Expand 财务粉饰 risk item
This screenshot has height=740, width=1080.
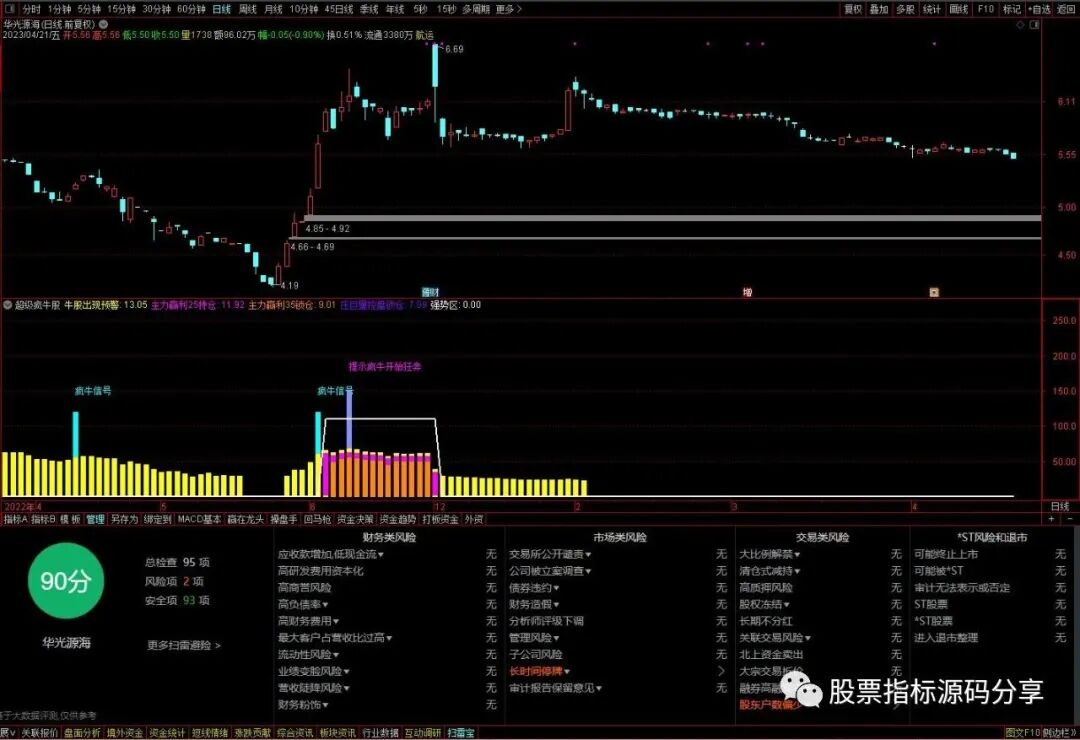click(303, 705)
